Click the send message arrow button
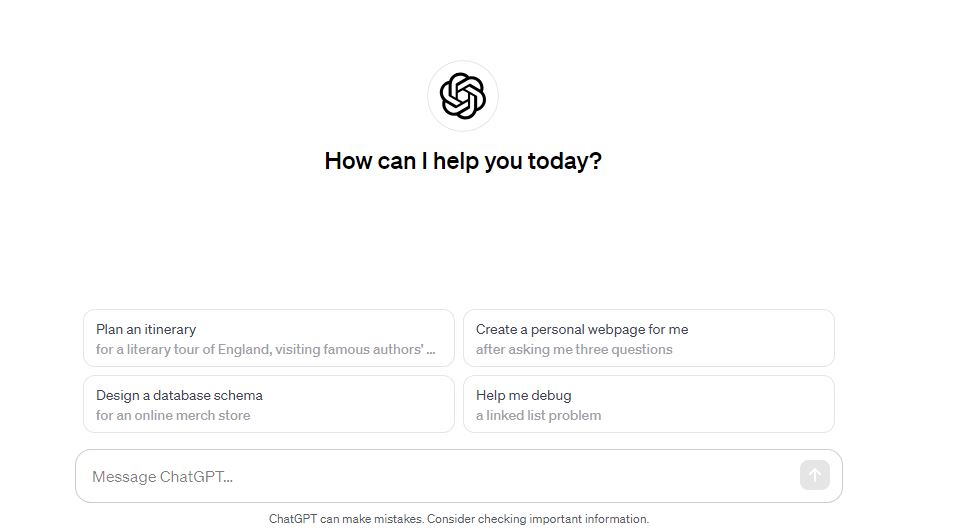The image size is (968, 530). pyautogui.click(x=814, y=475)
